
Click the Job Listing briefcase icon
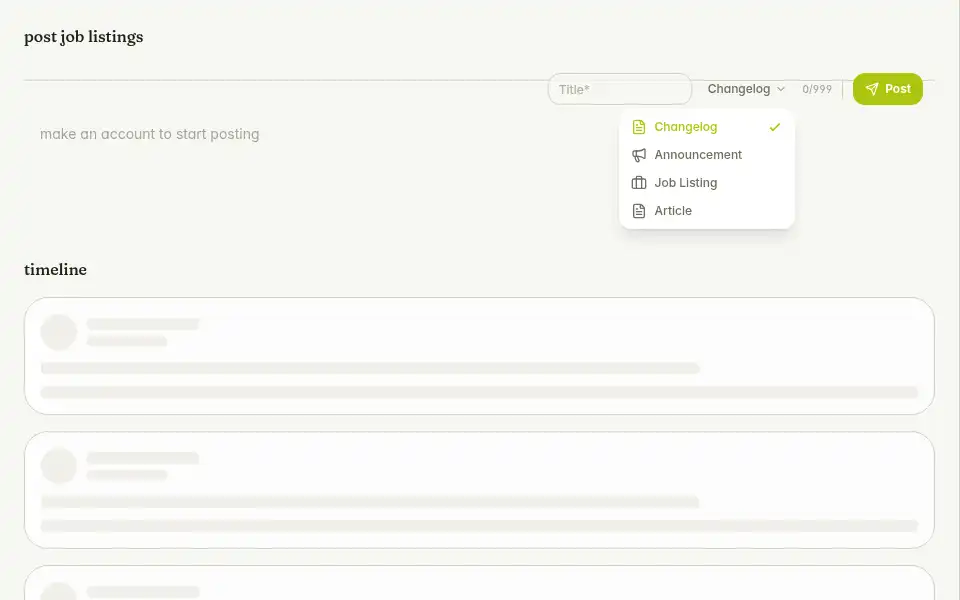(639, 182)
